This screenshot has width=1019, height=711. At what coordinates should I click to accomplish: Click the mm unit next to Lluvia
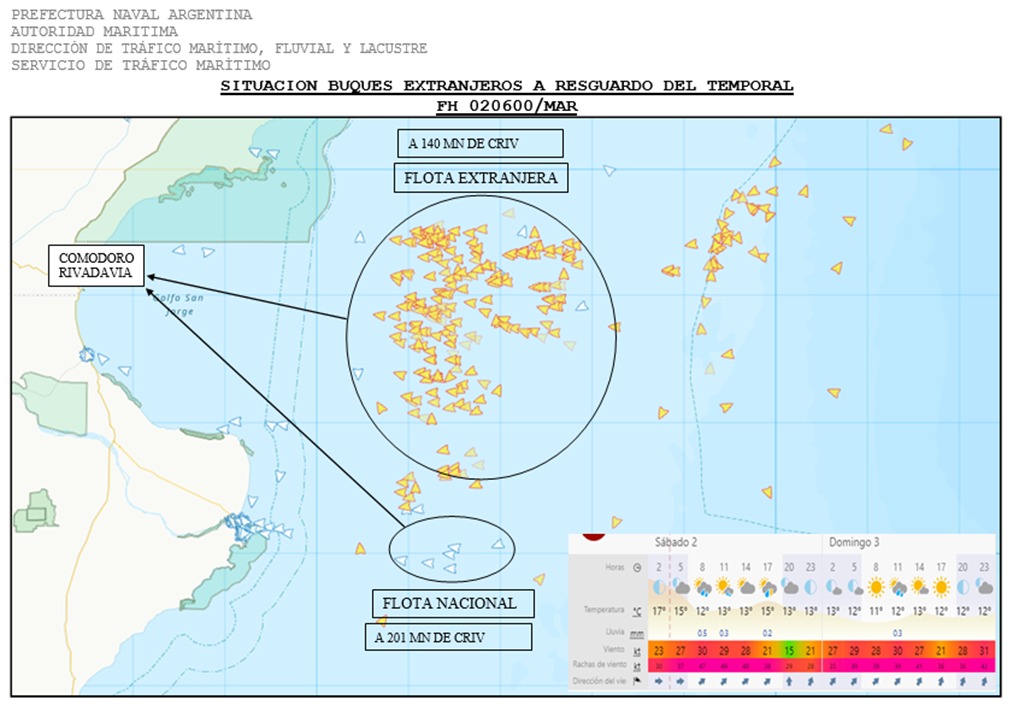coord(637,633)
